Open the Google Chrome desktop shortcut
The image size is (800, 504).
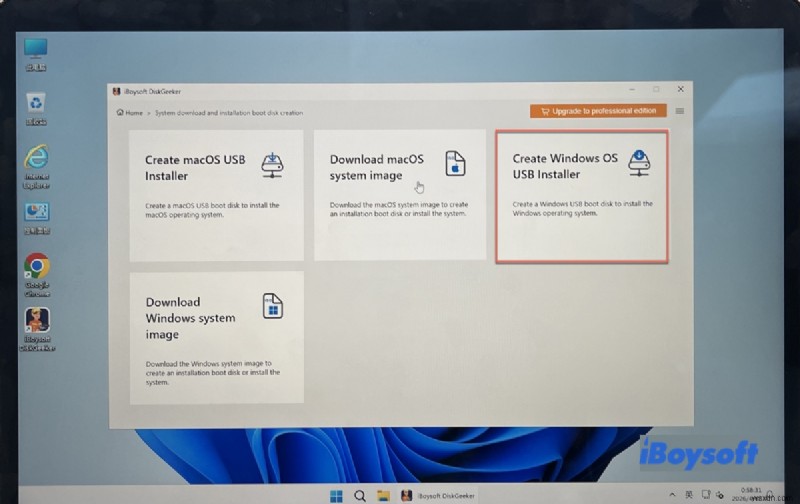37,275
